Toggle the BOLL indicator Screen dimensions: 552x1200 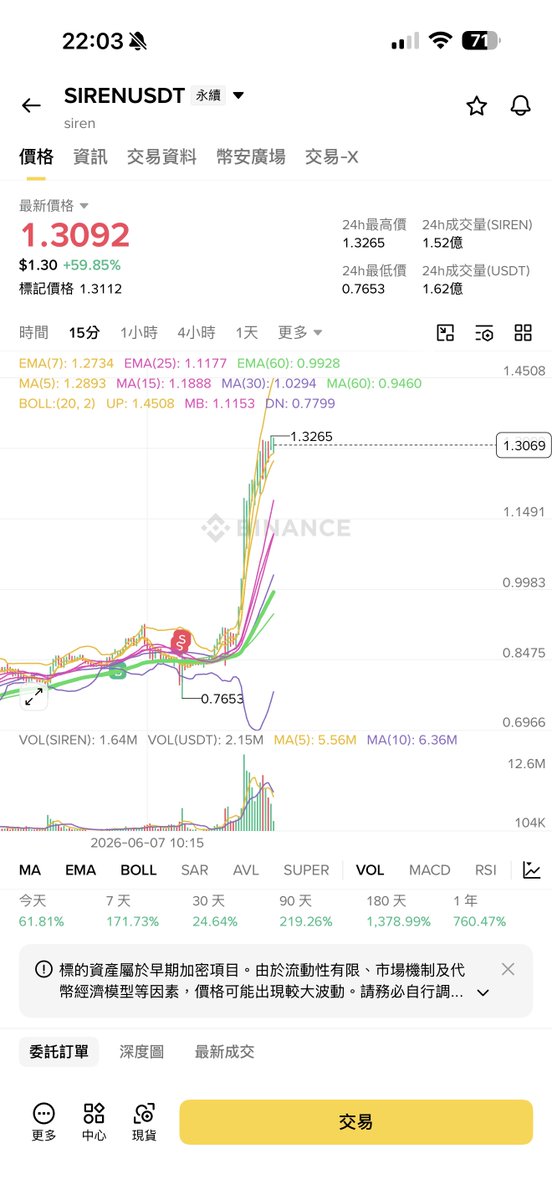[139, 870]
